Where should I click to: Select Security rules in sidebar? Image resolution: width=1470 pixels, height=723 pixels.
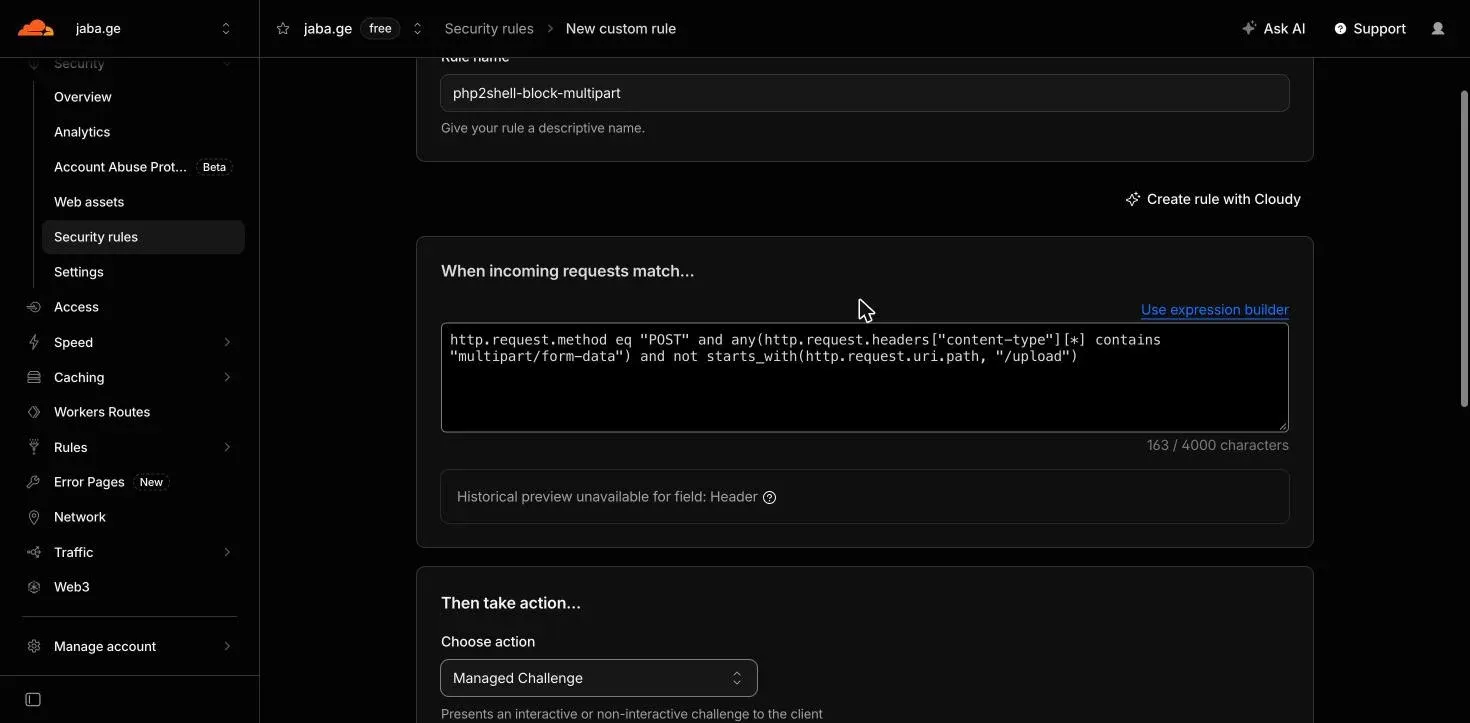point(143,237)
